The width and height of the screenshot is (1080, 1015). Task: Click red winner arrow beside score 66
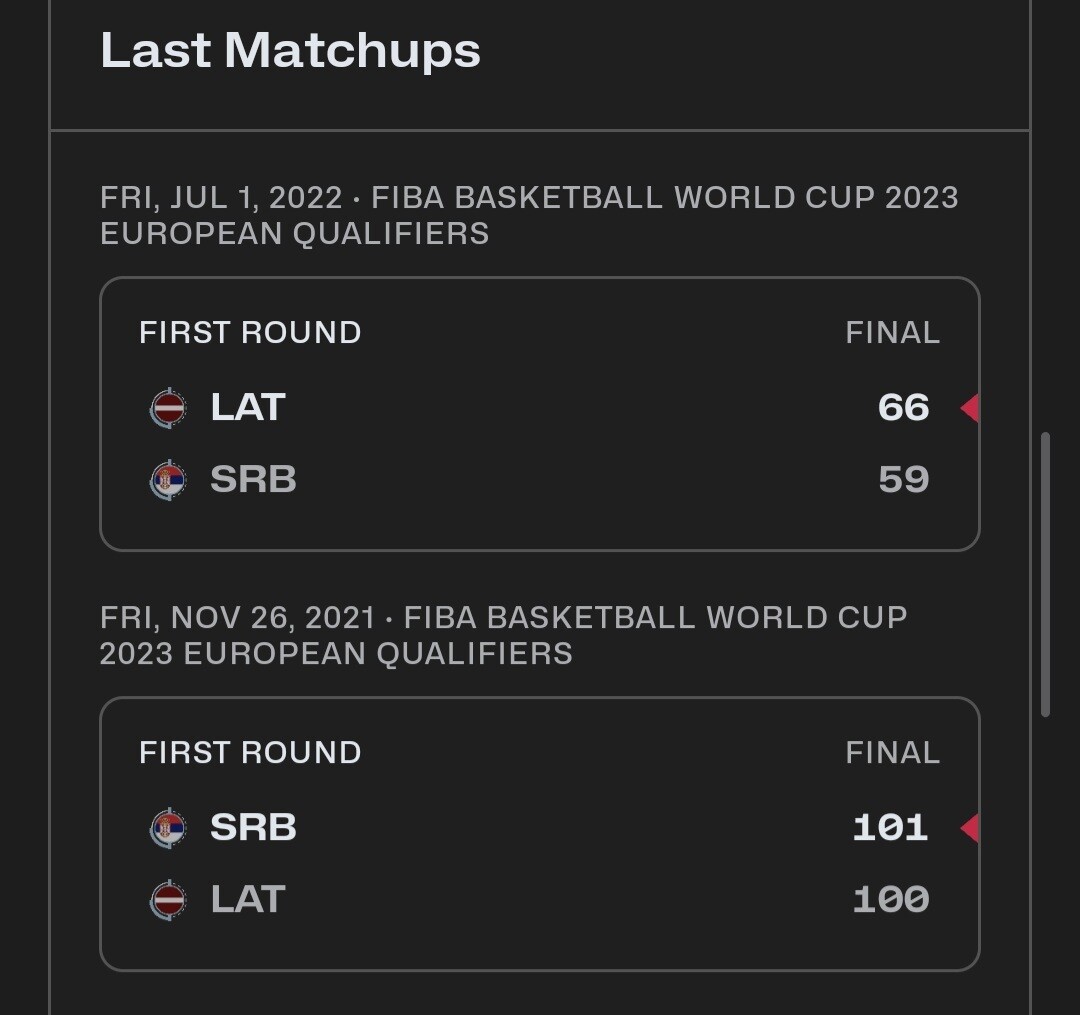[968, 408]
